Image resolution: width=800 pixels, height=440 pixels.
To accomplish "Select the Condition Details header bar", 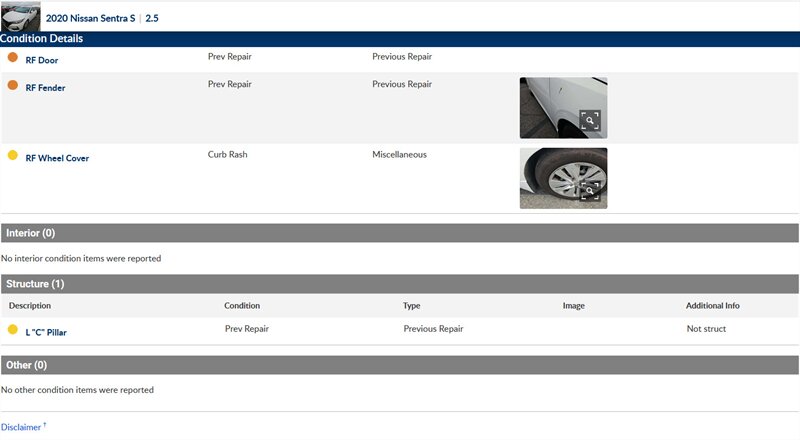I will 400,39.
